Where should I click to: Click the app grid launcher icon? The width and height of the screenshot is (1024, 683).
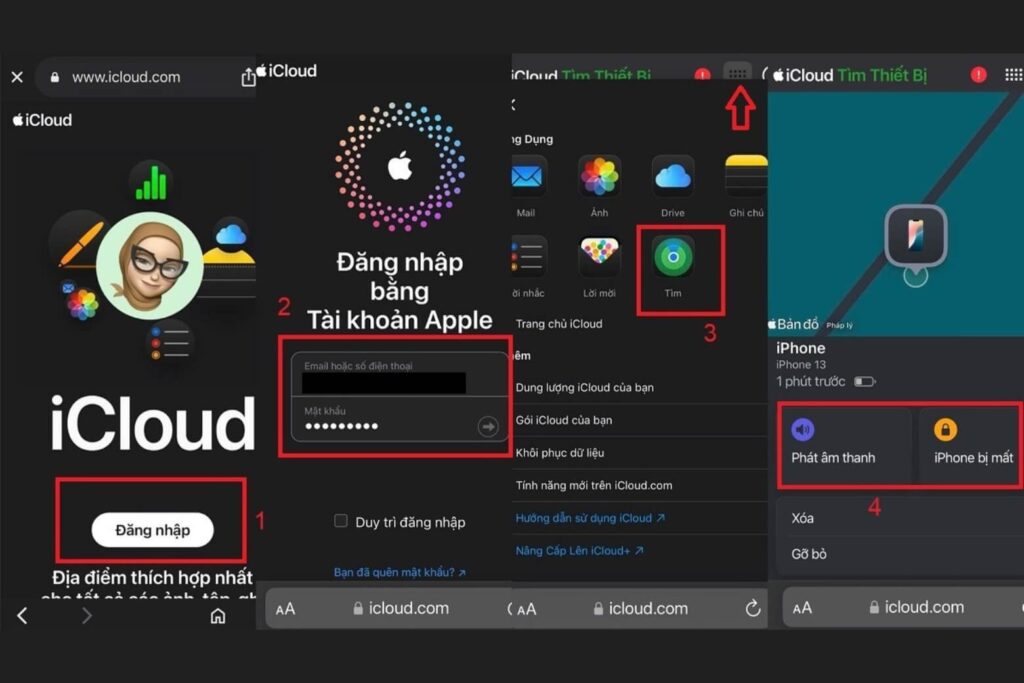click(737, 74)
